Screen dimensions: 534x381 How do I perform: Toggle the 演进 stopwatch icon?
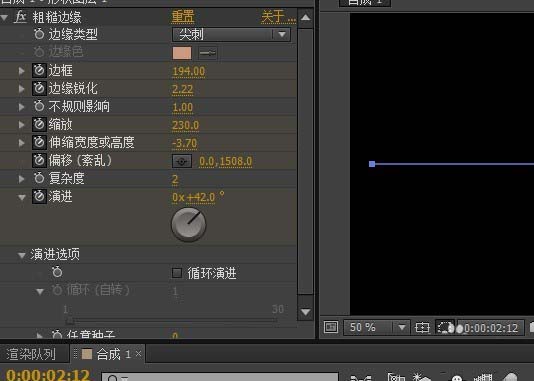coord(39,196)
